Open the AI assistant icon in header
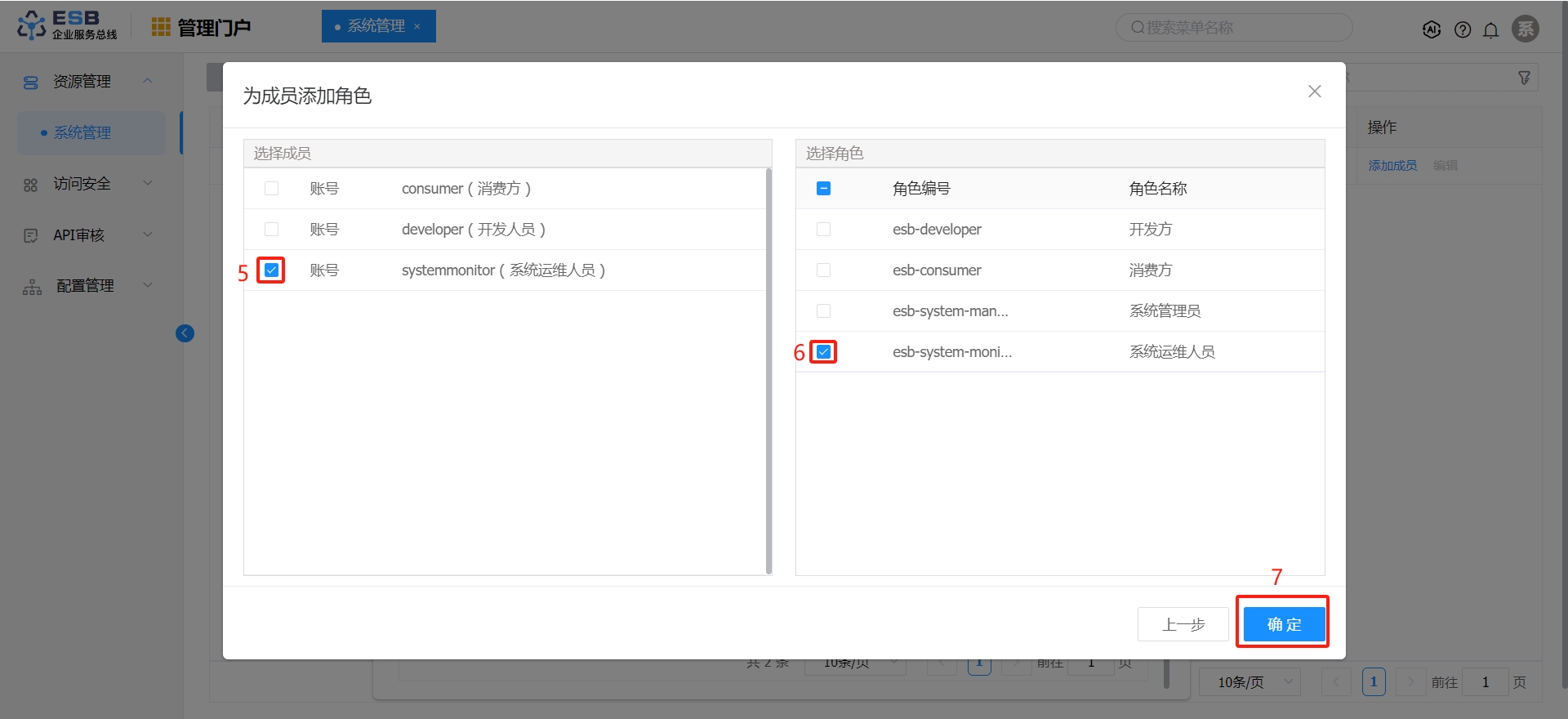The height and width of the screenshot is (719, 1568). pos(1432,29)
